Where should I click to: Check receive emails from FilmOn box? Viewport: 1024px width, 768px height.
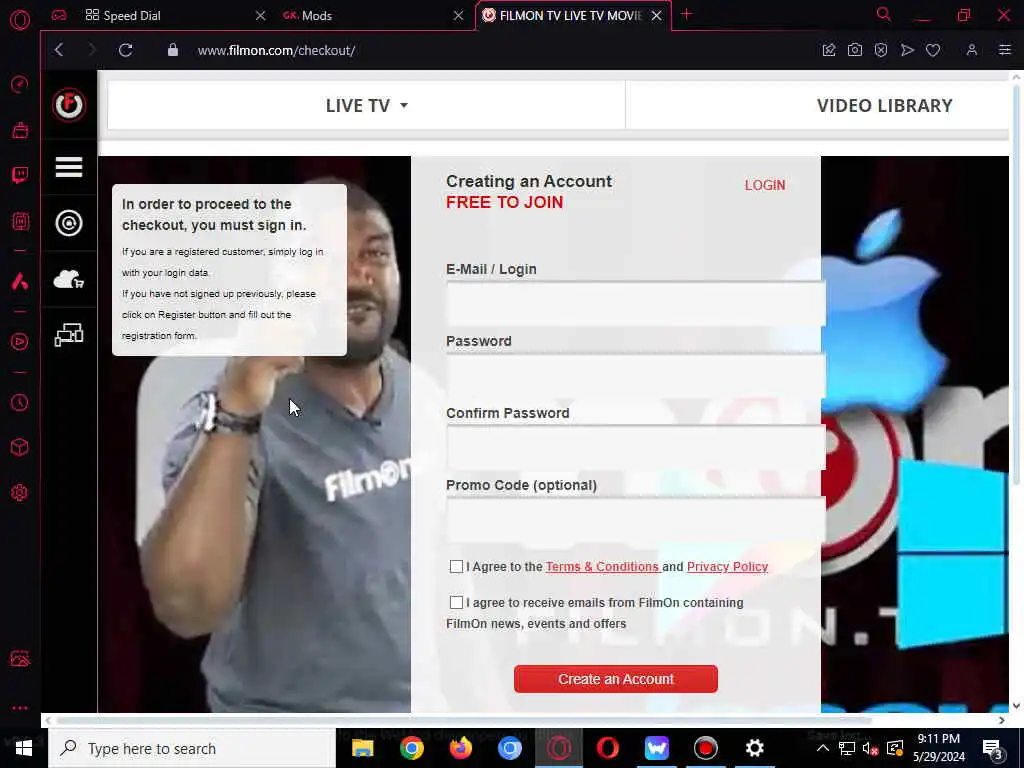tap(456, 602)
